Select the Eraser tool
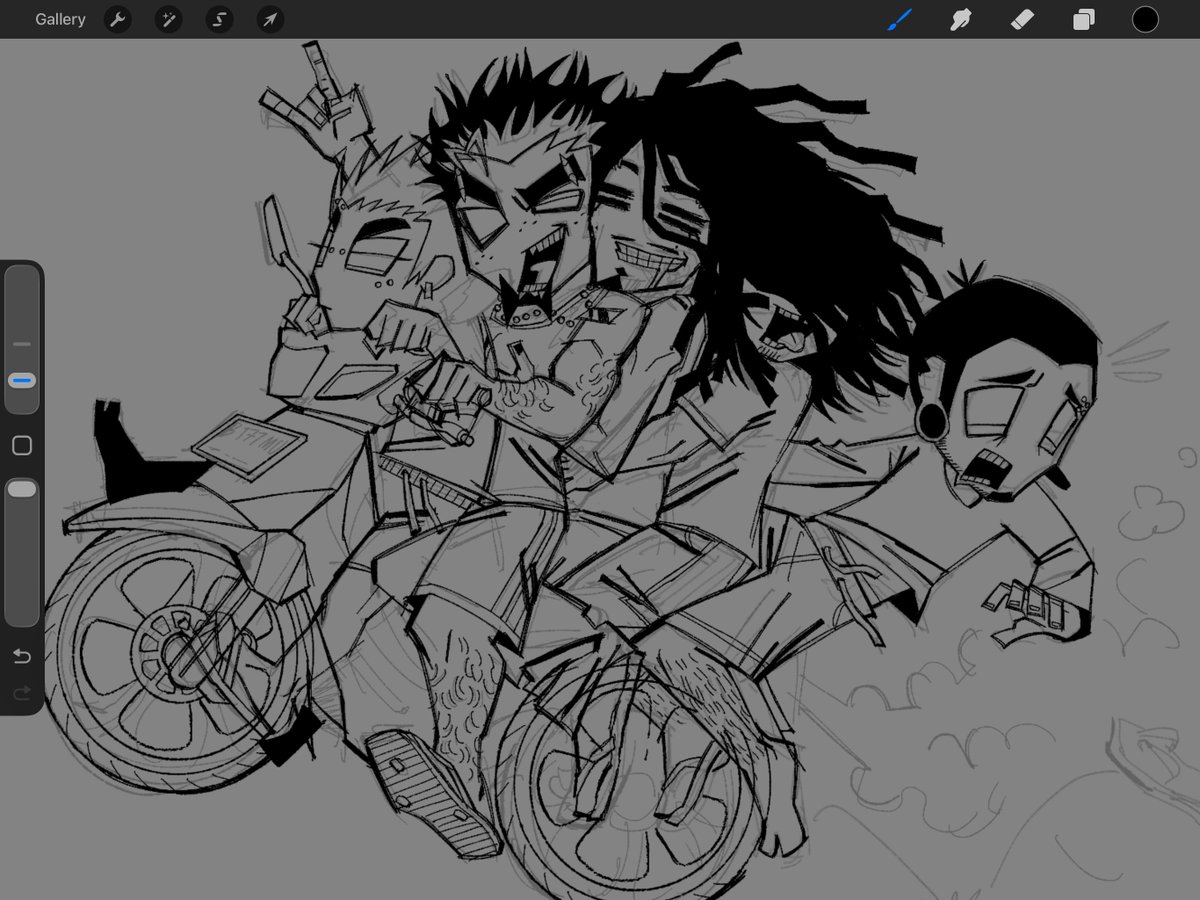This screenshot has width=1200, height=900. coord(1022,19)
